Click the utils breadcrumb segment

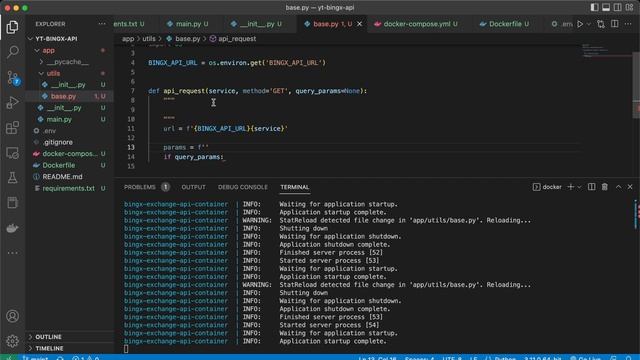click(149, 39)
